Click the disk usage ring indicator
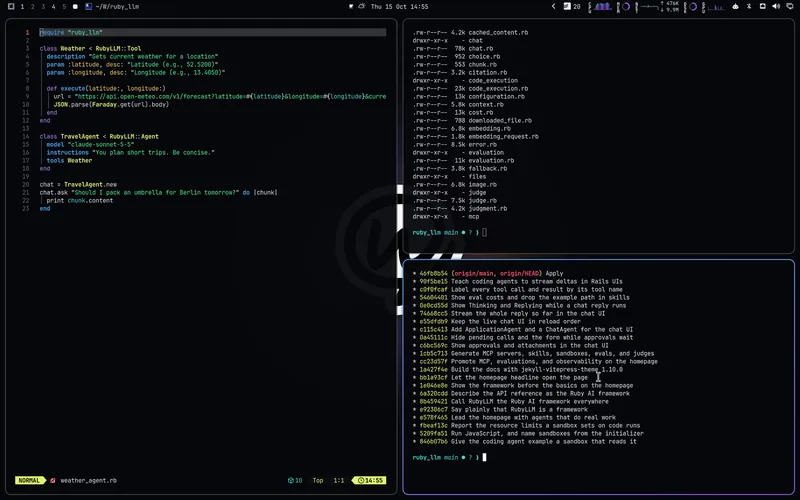Image resolution: width=800 pixels, height=500 pixels. 692,7
